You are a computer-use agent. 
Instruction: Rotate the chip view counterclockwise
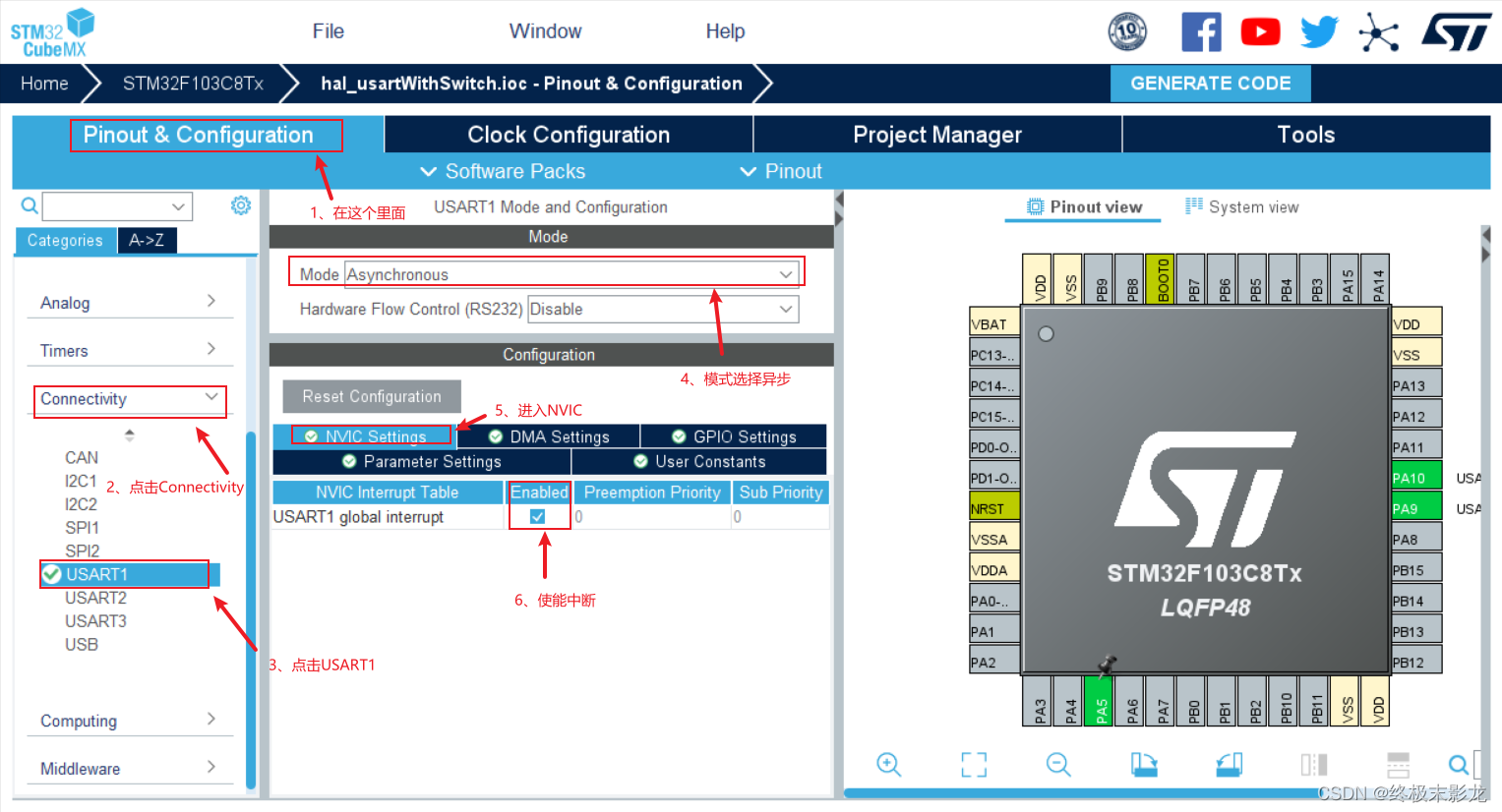click(1229, 765)
